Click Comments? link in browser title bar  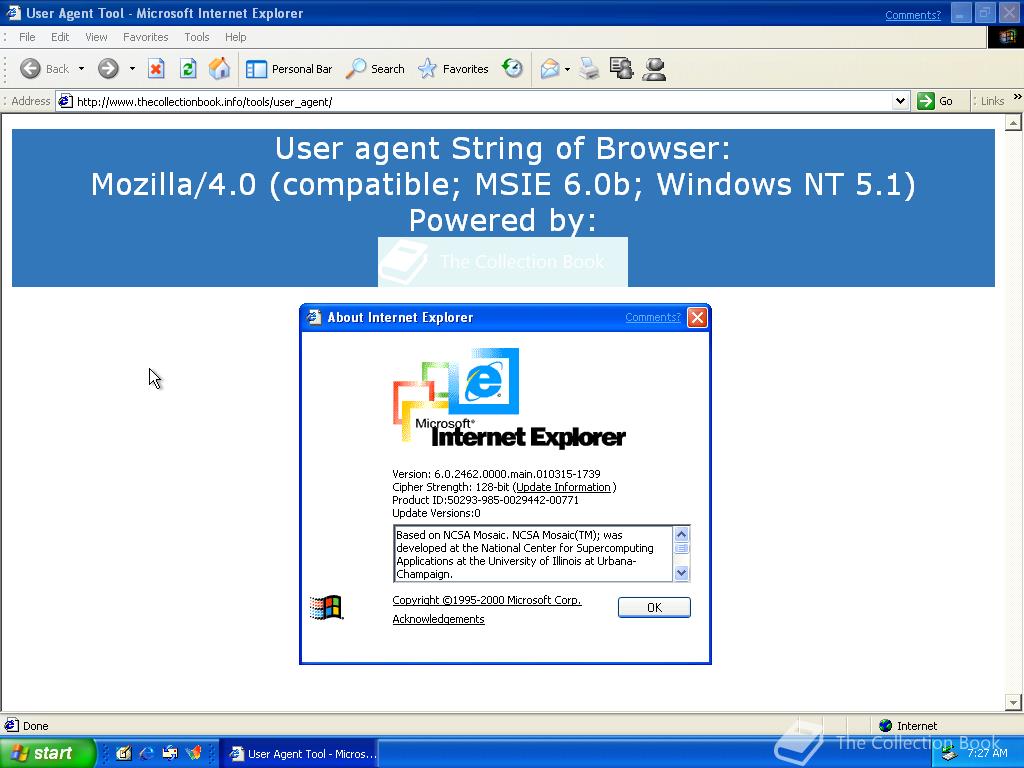click(x=913, y=15)
